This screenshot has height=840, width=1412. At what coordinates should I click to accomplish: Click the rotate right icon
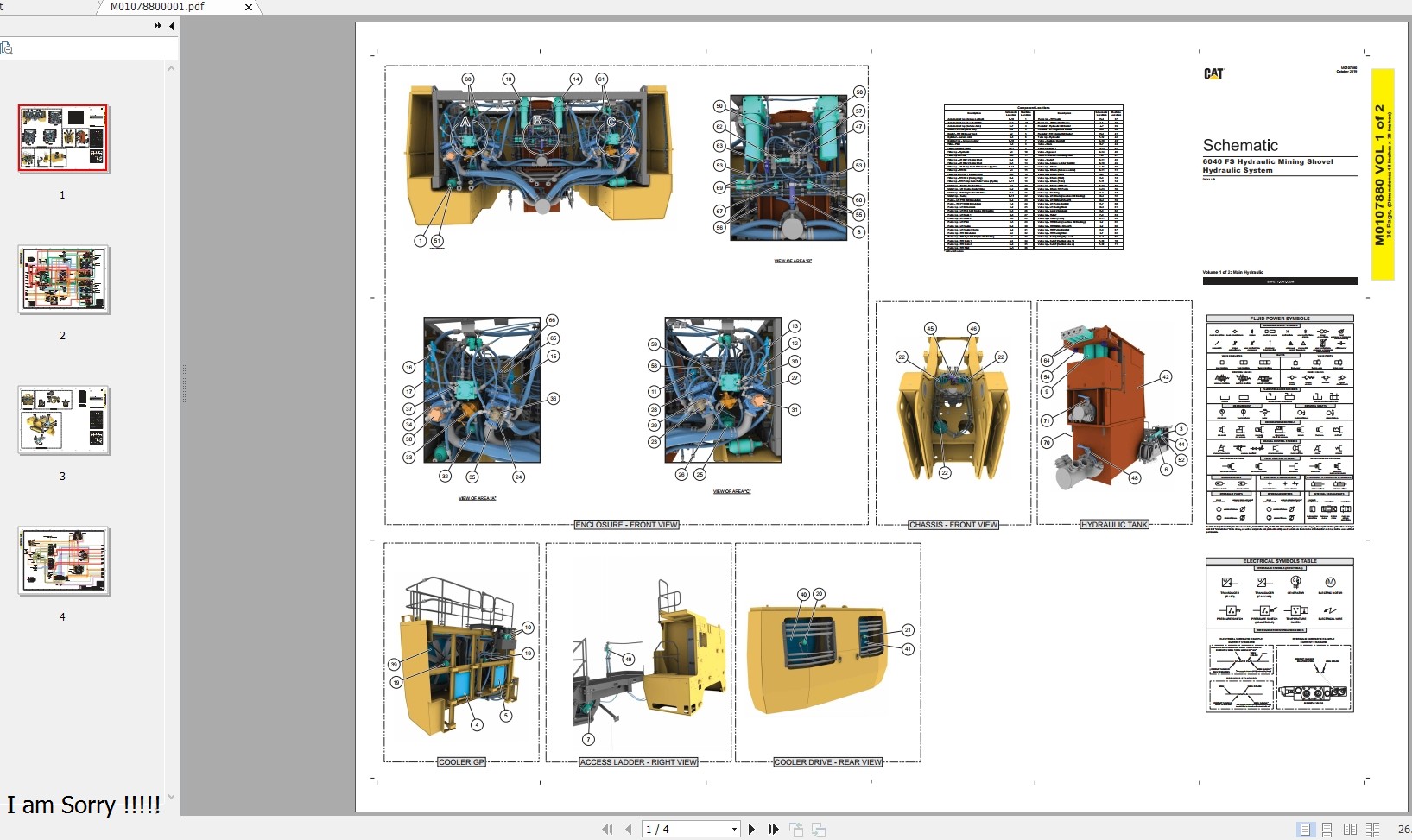(818, 830)
